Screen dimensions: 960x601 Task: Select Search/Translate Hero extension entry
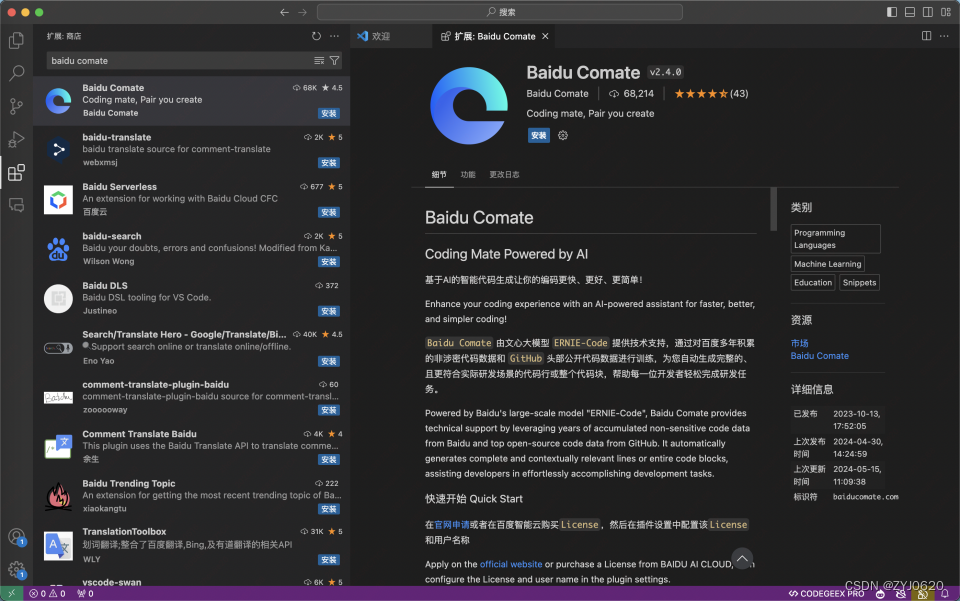click(192, 348)
